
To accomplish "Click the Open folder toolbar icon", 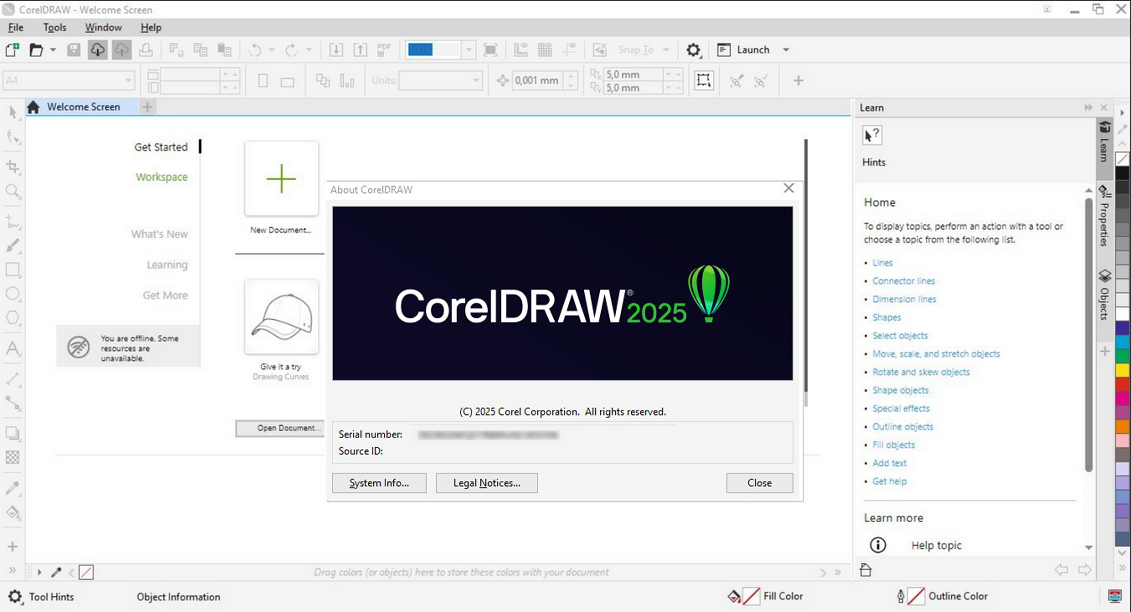I will (x=36, y=50).
